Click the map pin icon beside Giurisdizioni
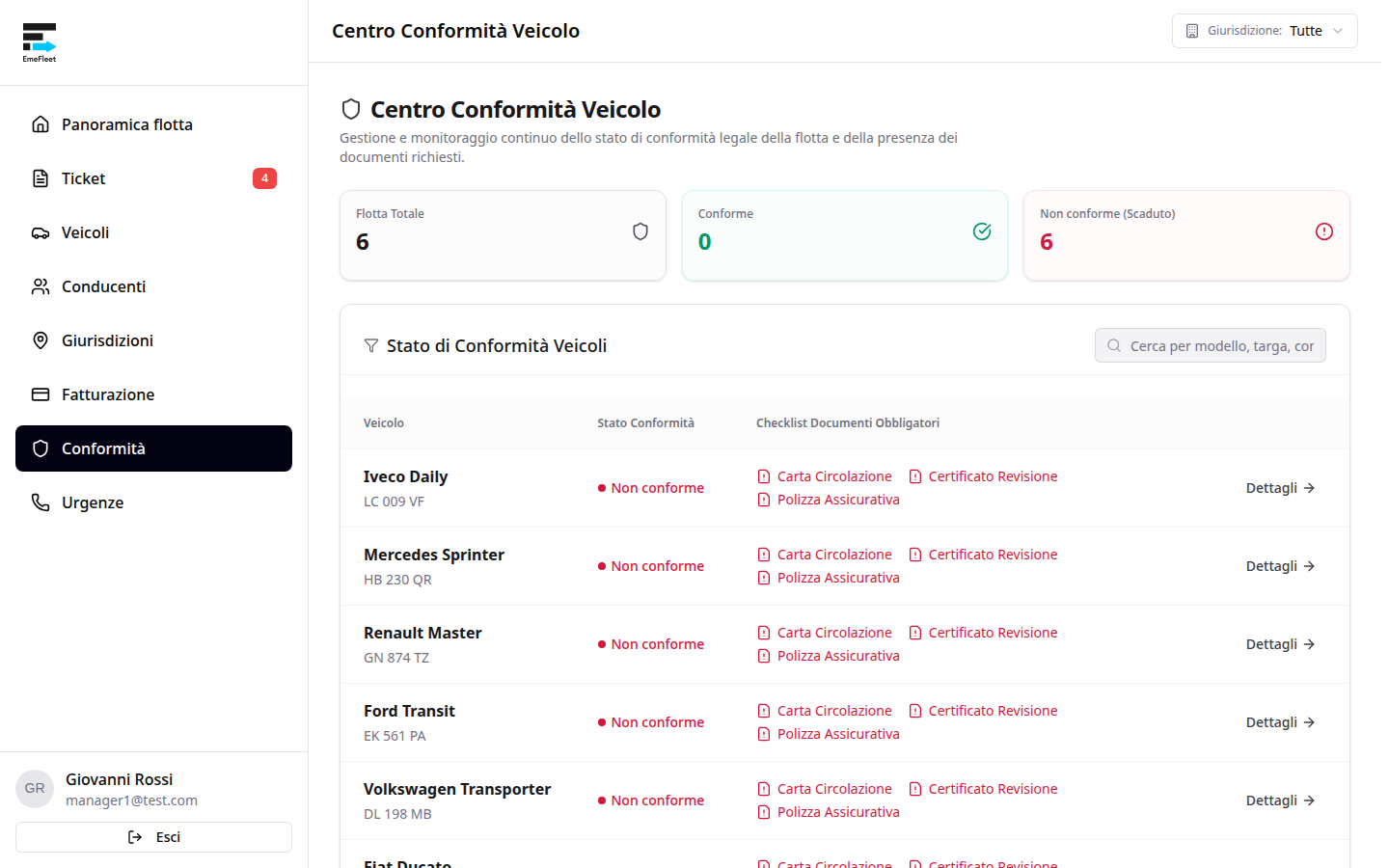1389x868 pixels. (41, 340)
